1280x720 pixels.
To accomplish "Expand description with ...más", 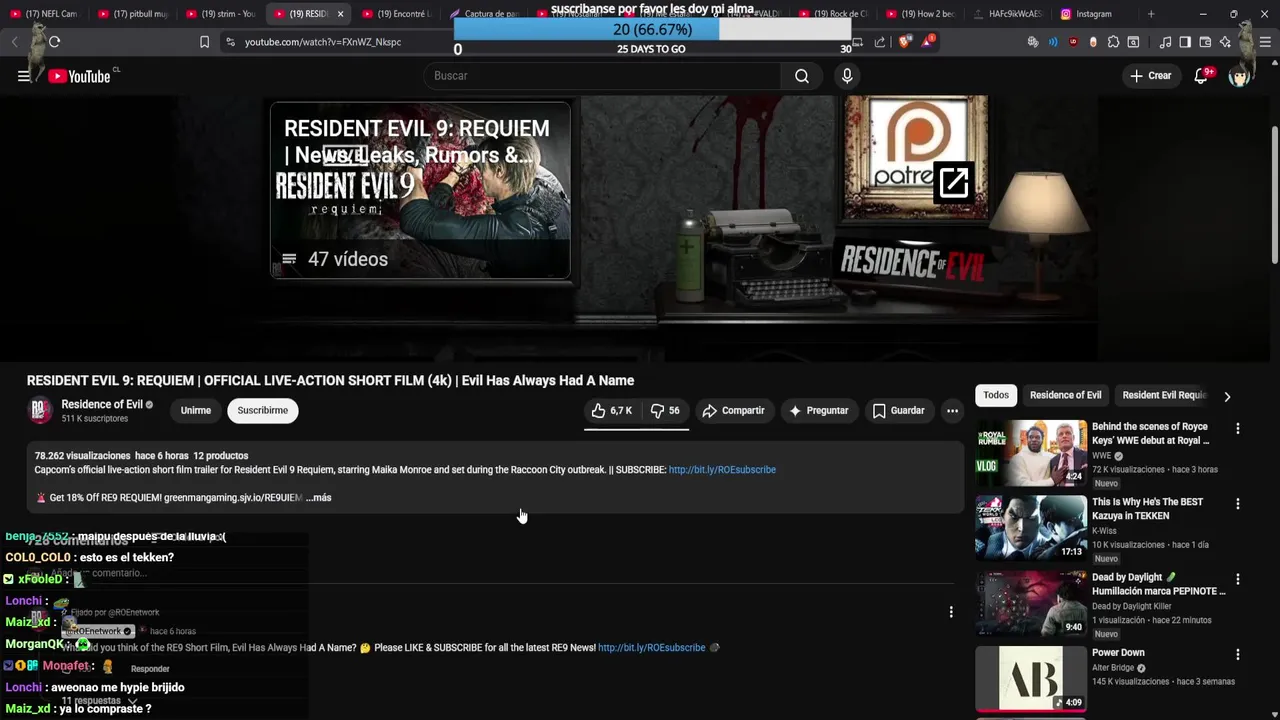I will [x=318, y=498].
